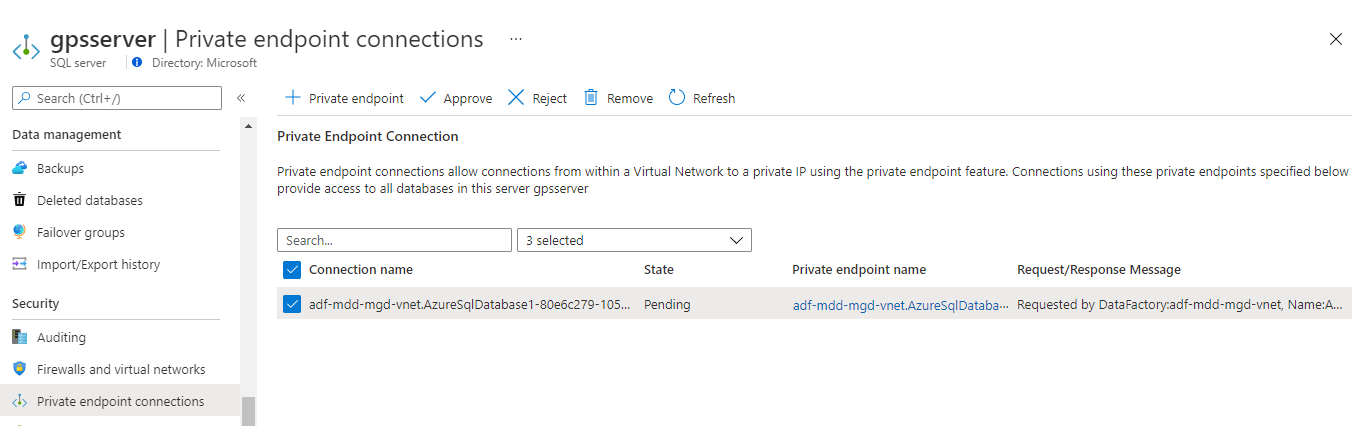Click the Requested by DataFactory message cell
Image resolution: width=1362 pixels, height=426 pixels.
tap(1180, 304)
